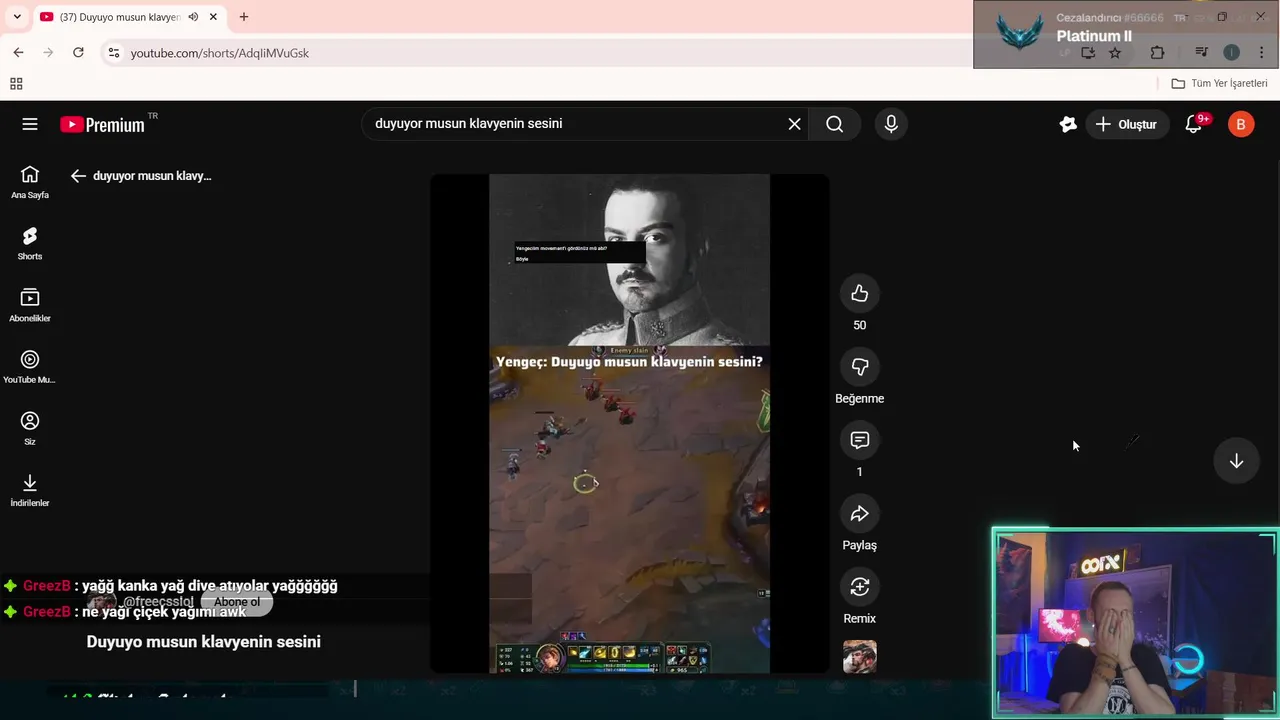Screen dimensions: 1280x720
Task: Click the comment count 1
Action: pyautogui.click(x=859, y=472)
